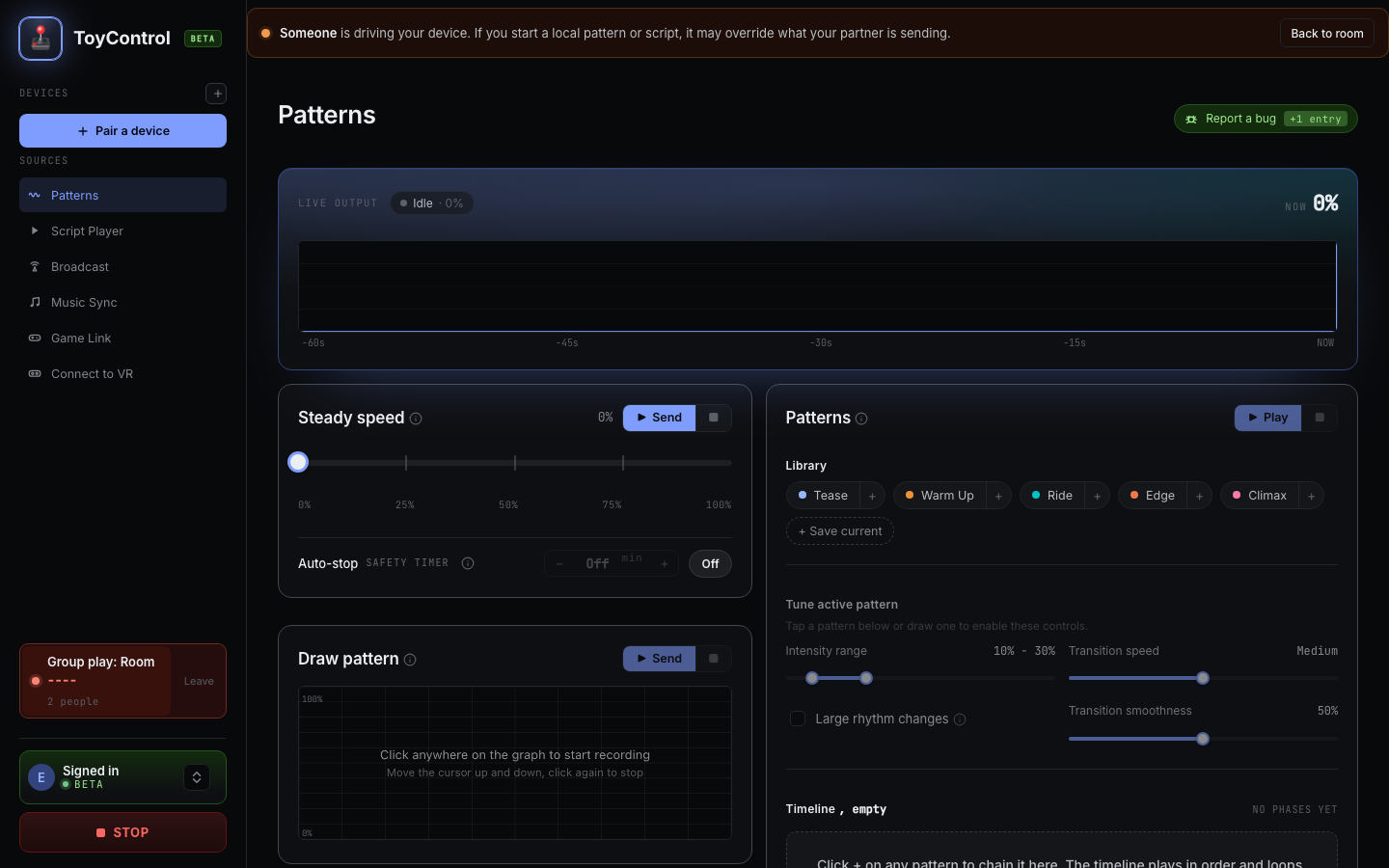Select Connect to VR
The width and height of the screenshot is (1389, 868).
[123, 373]
